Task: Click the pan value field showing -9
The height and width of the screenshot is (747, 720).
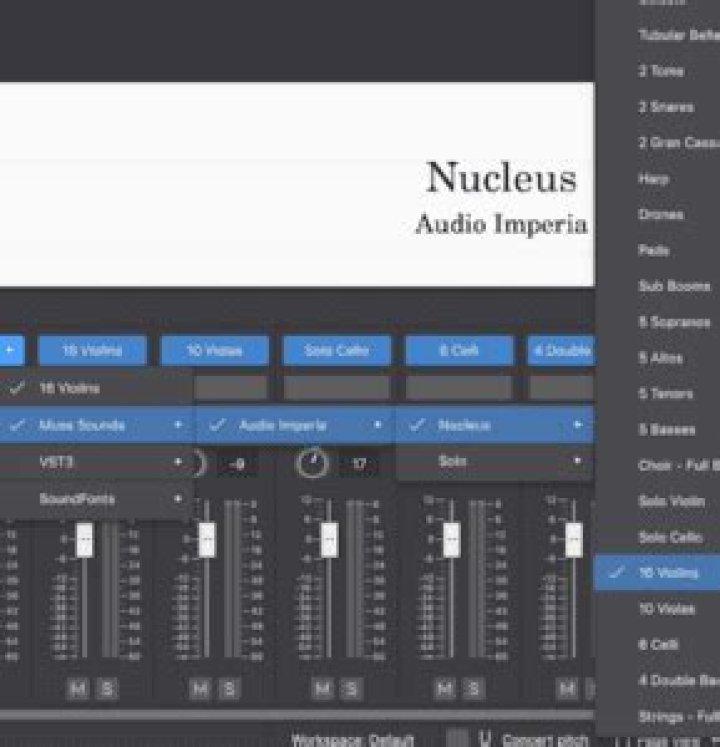Action: pyautogui.click(x=238, y=464)
